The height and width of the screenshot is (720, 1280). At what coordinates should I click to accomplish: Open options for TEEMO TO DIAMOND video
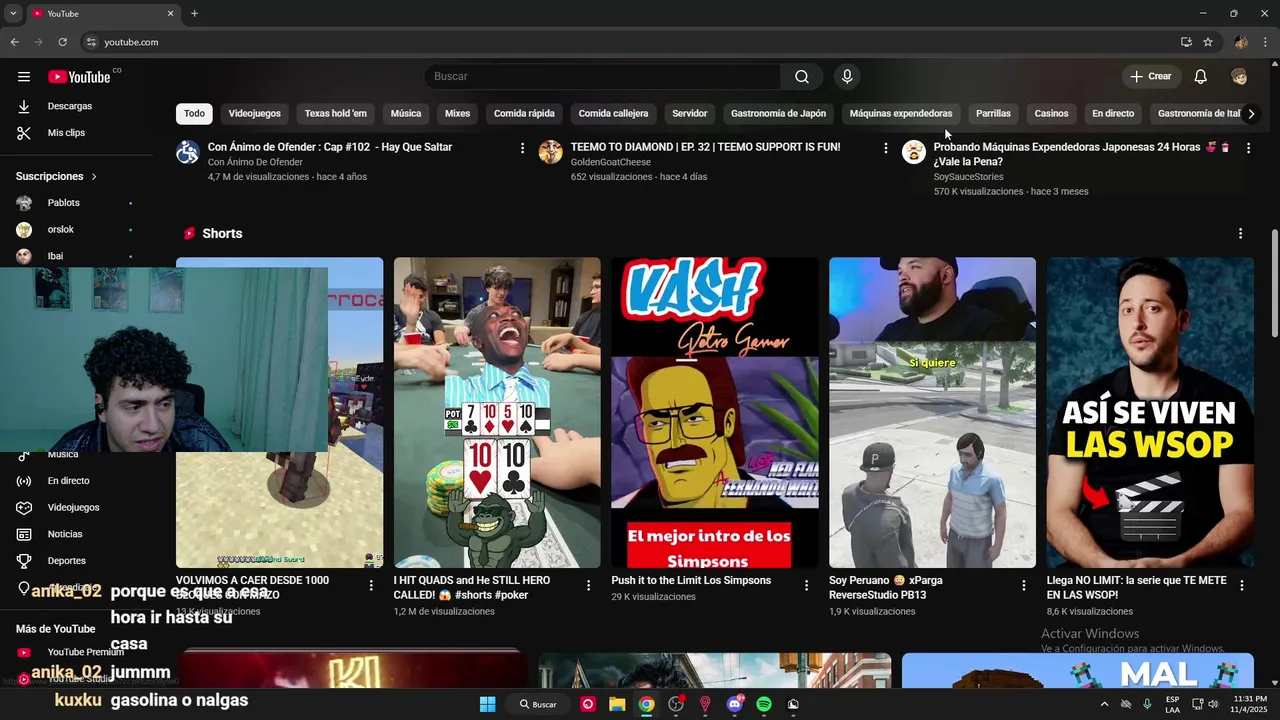pyautogui.click(x=885, y=148)
